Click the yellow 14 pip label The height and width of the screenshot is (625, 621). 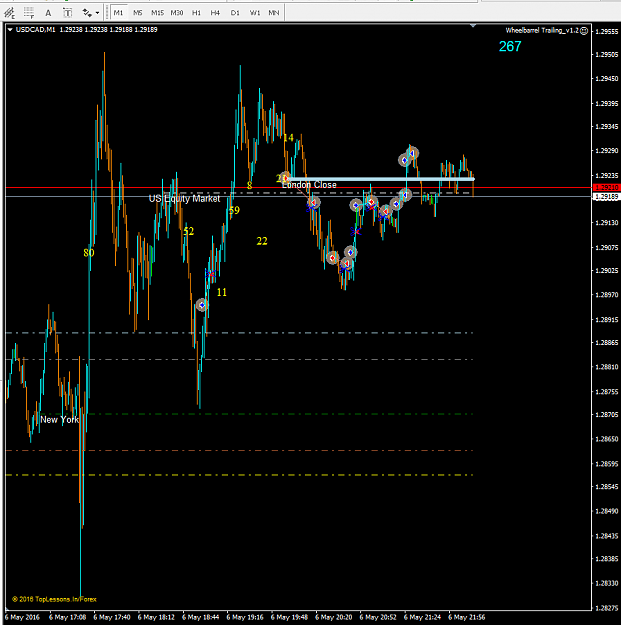(288, 138)
